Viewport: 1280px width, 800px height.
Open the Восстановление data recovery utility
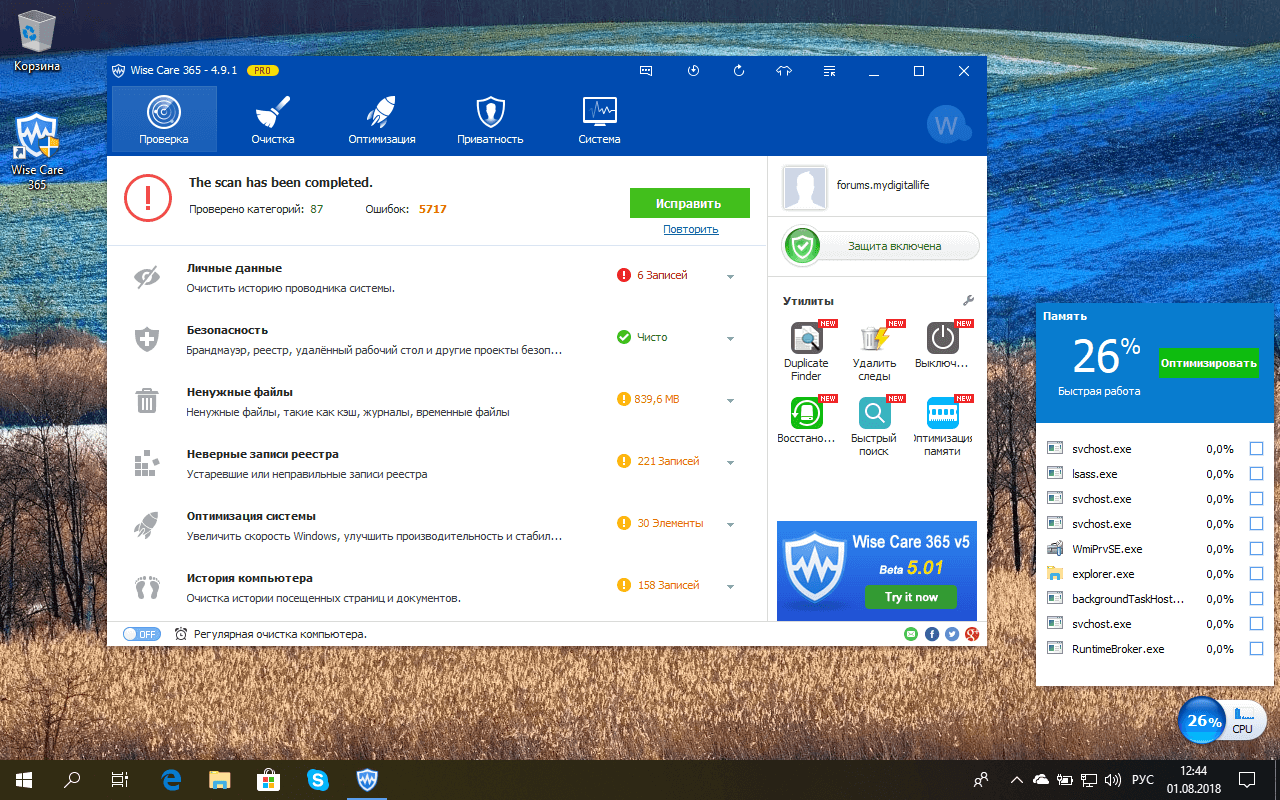[806, 413]
